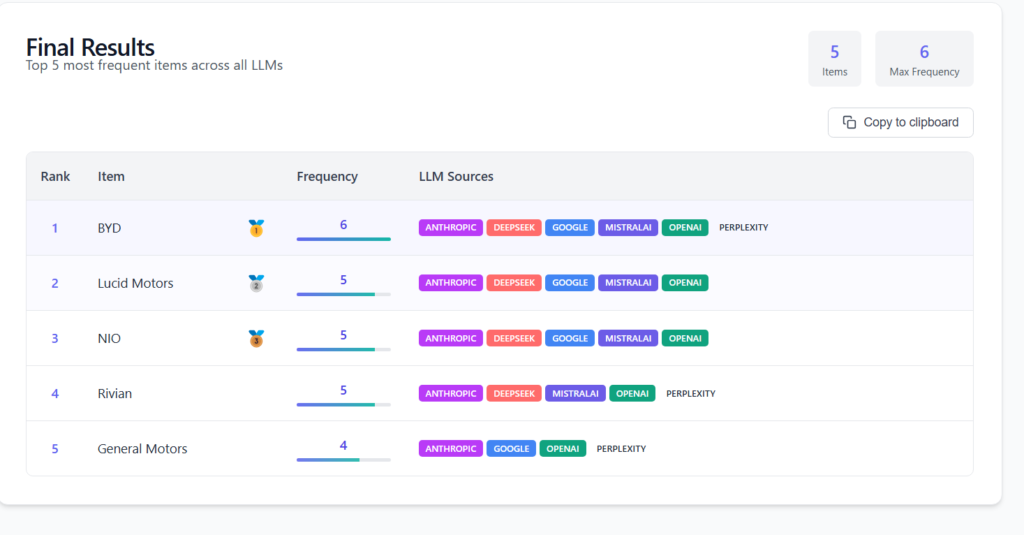Image resolution: width=1024 pixels, height=535 pixels.
Task: Select the Rivian item name
Action: pyautogui.click(x=114, y=393)
